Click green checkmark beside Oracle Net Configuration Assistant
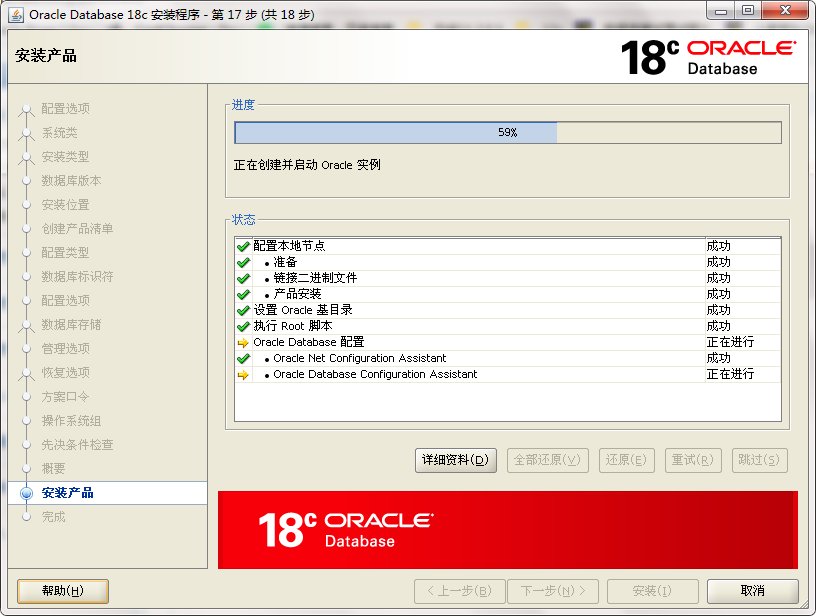The width and height of the screenshot is (816, 616). tap(243, 358)
